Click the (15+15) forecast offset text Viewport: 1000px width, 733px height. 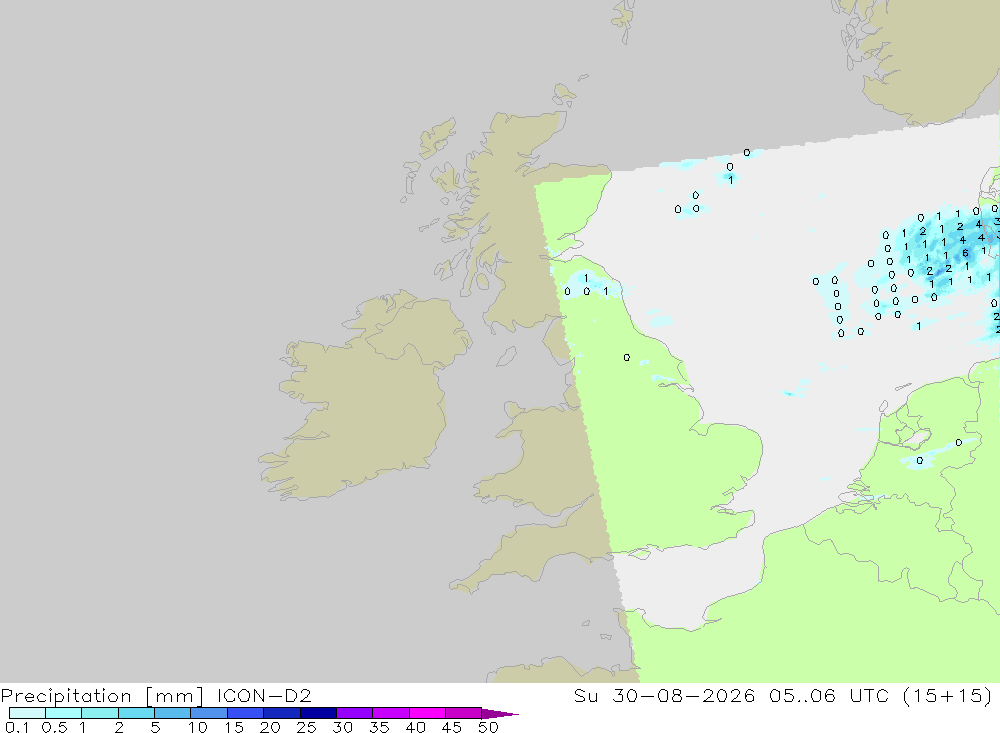point(948,695)
